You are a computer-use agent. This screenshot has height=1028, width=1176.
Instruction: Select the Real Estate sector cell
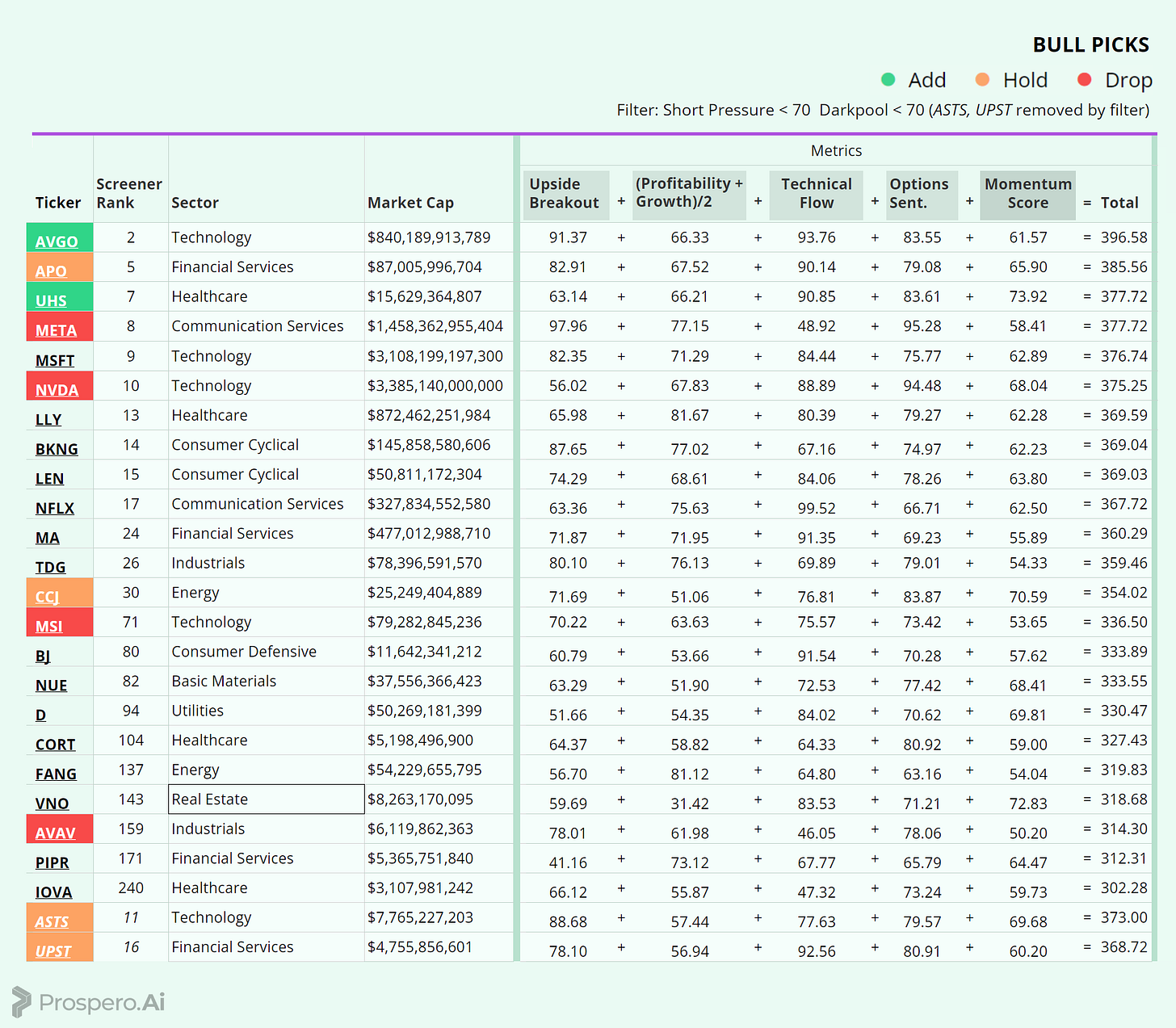click(x=267, y=799)
